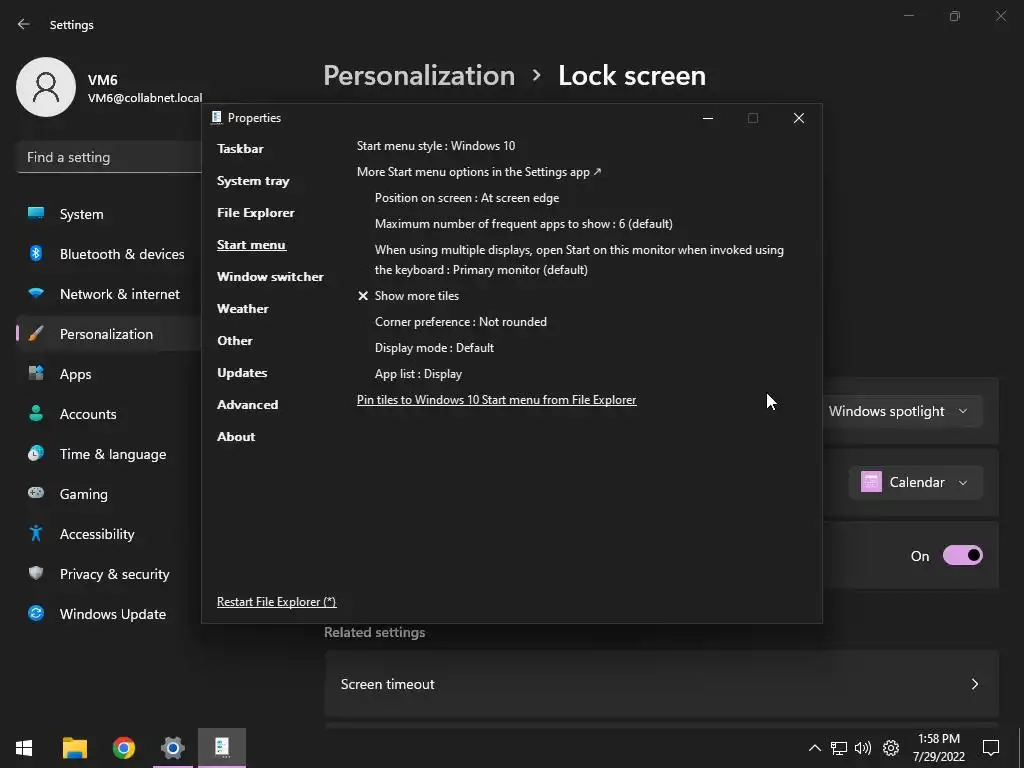Open Apps icon in Settings sidebar
Viewport: 1024px width, 768px height.
(x=36, y=374)
